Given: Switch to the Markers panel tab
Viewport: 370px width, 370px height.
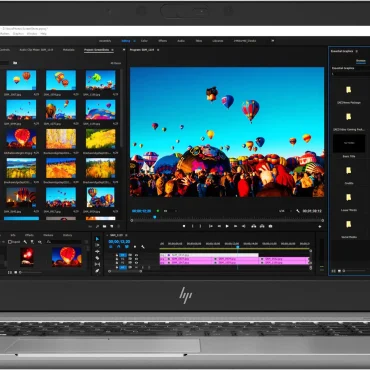Looking at the screenshot, I should tap(48, 235).
